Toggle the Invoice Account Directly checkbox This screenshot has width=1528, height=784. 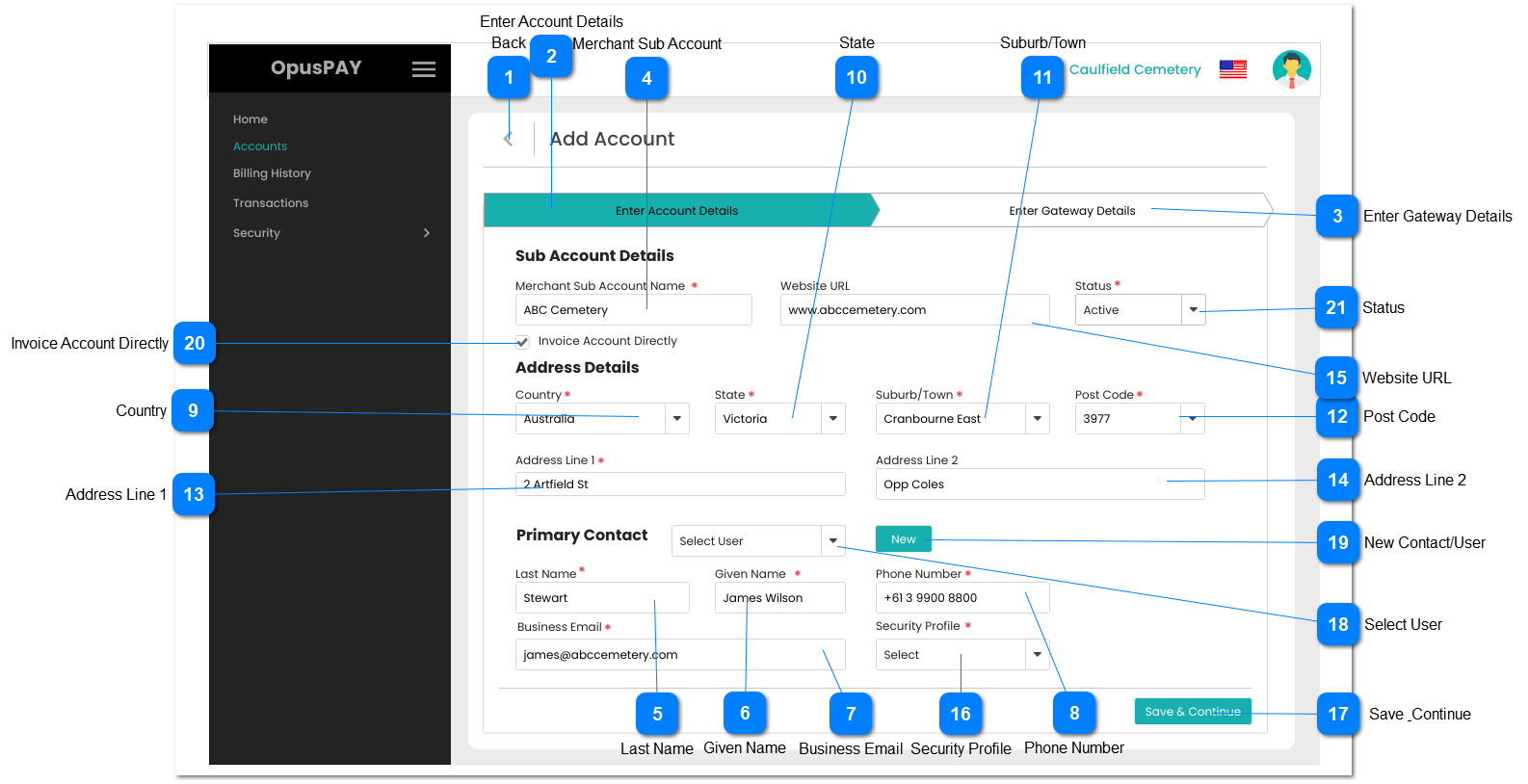coord(522,342)
